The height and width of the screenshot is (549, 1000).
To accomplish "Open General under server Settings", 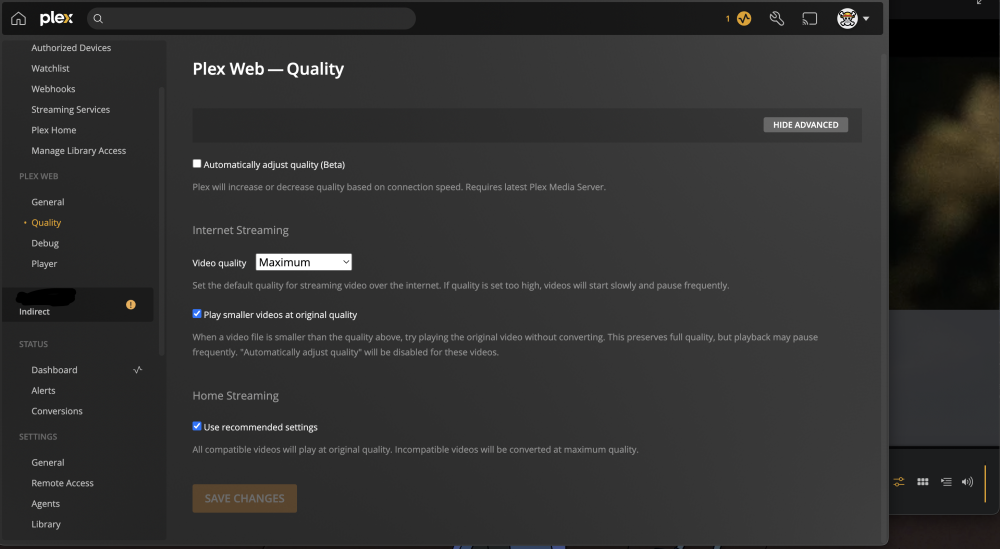I will pyautogui.click(x=48, y=462).
